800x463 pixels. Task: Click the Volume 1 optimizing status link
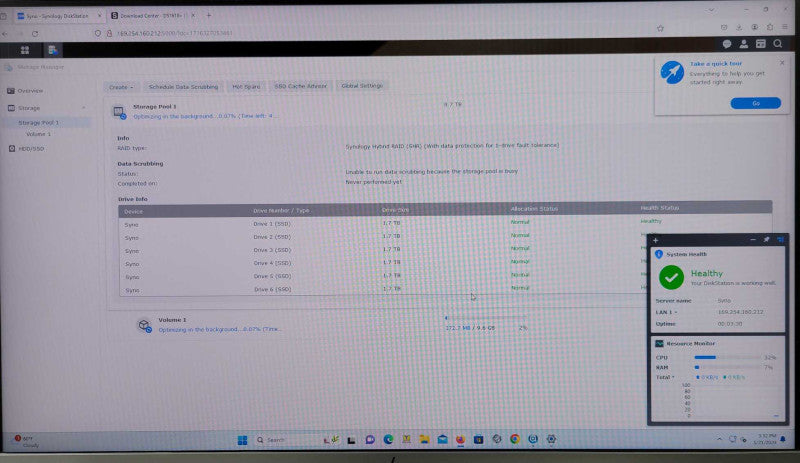pos(219,329)
